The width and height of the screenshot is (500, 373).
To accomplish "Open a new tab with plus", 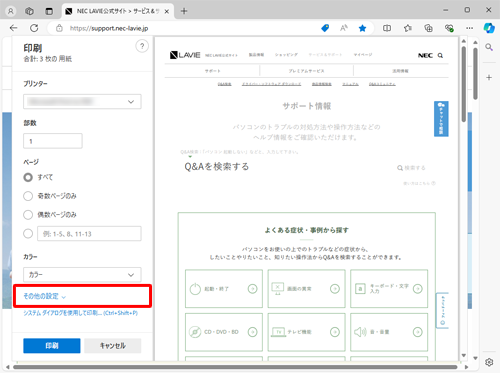I will (x=184, y=11).
